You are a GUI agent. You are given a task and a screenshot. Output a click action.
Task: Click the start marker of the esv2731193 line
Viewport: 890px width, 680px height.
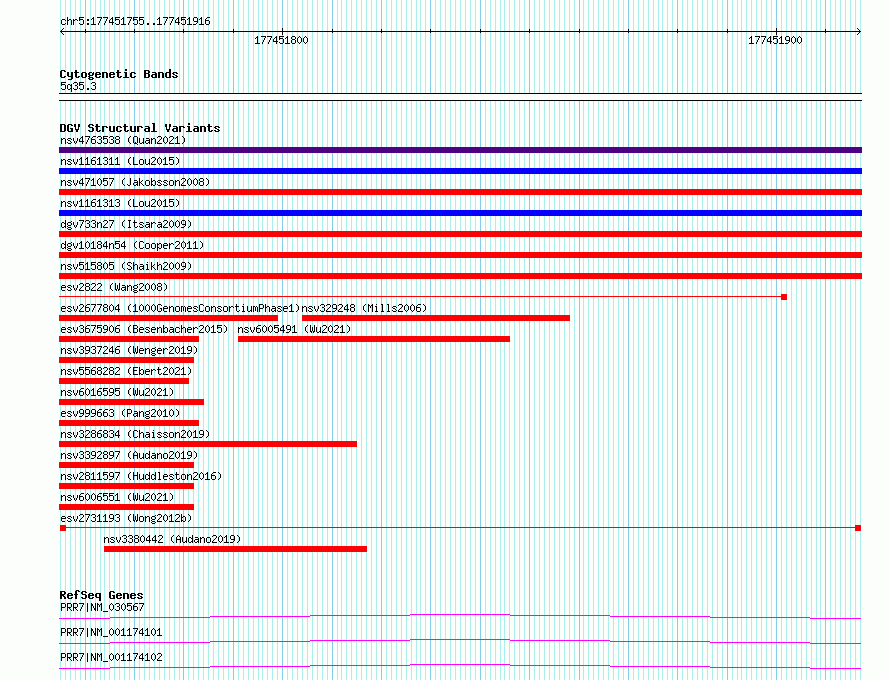[x=63, y=528]
